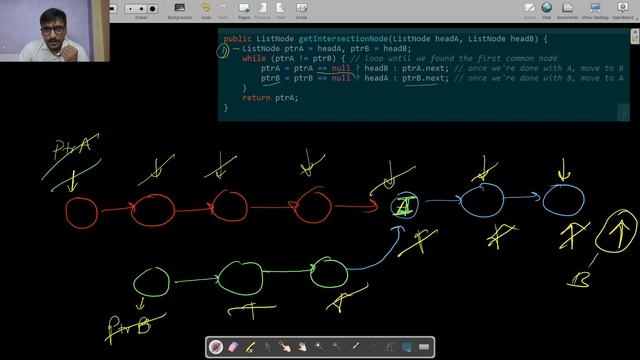640x360 pixels.
Task: Choose the pointing finger Interact tool
Action: pyautogui.click(x=284, y=347)
